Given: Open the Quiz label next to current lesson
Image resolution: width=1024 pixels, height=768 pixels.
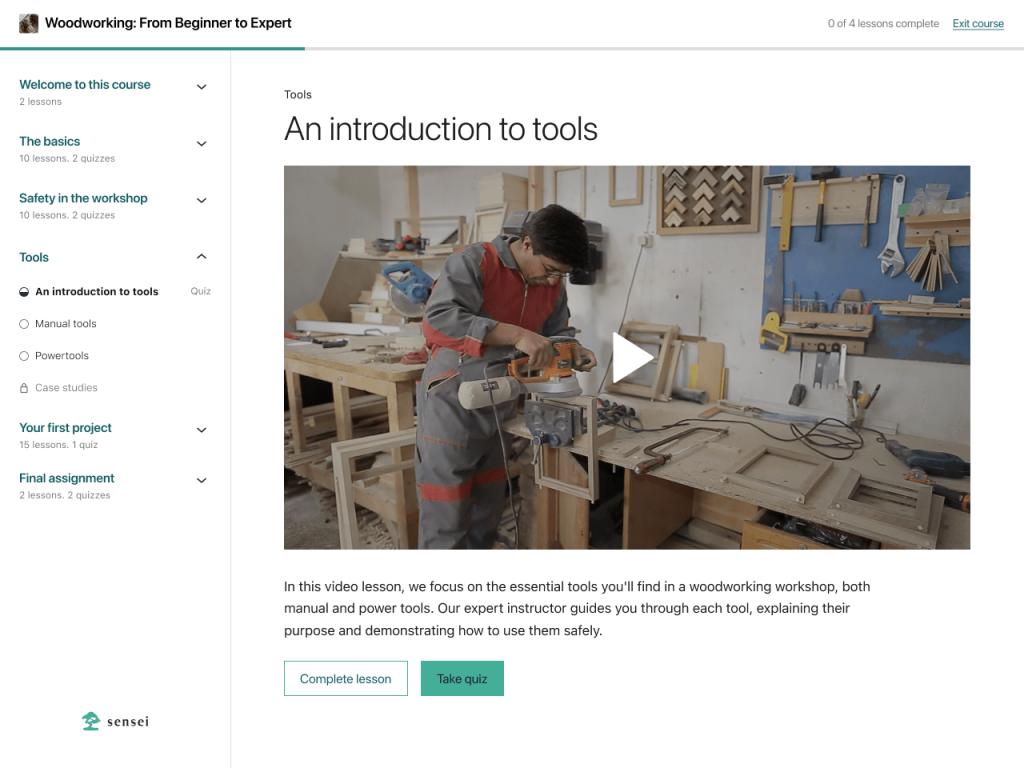Looking at the screenshot, I should (201, 292).
